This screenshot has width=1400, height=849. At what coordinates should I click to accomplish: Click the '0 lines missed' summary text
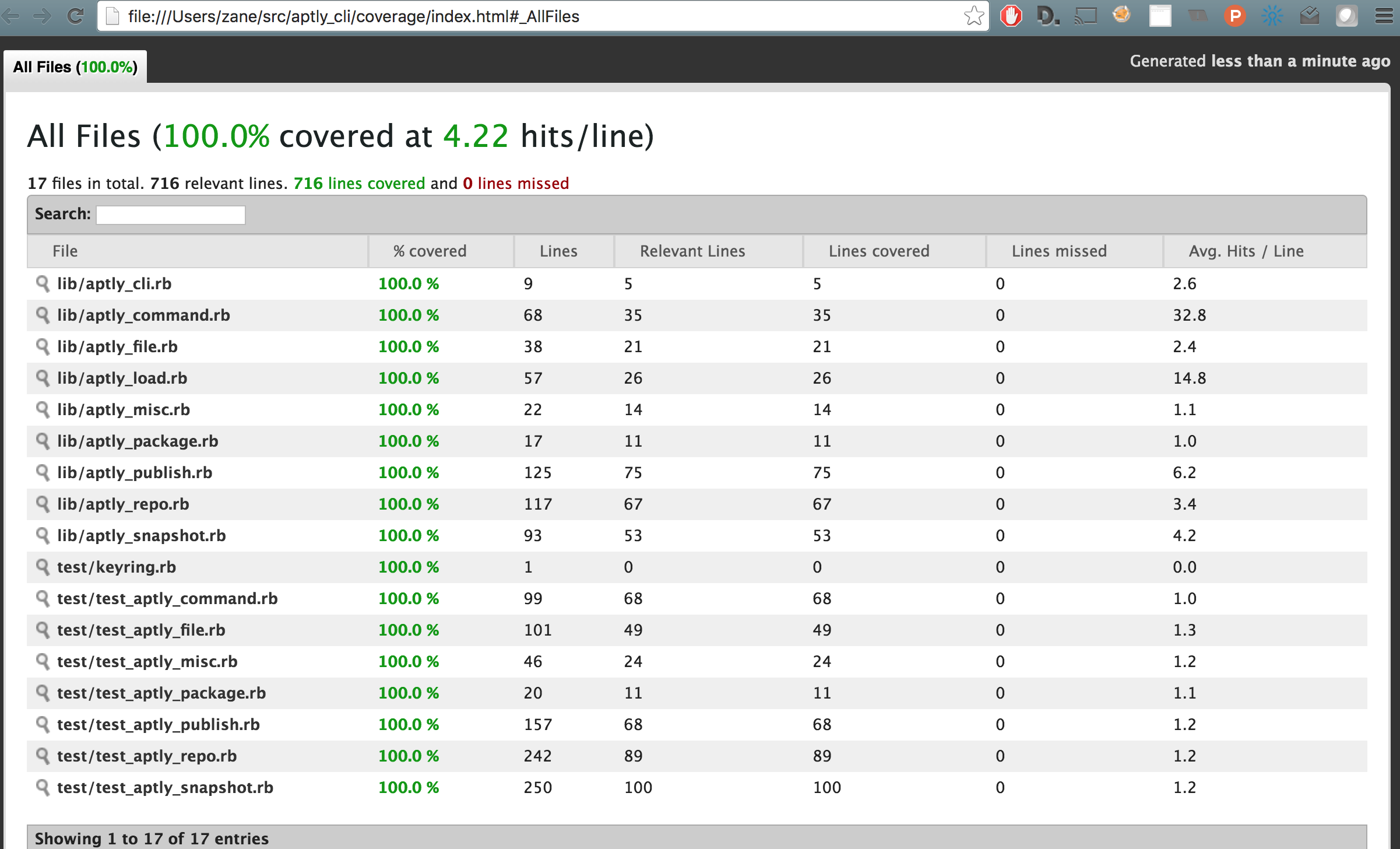(x=516, y=184)
